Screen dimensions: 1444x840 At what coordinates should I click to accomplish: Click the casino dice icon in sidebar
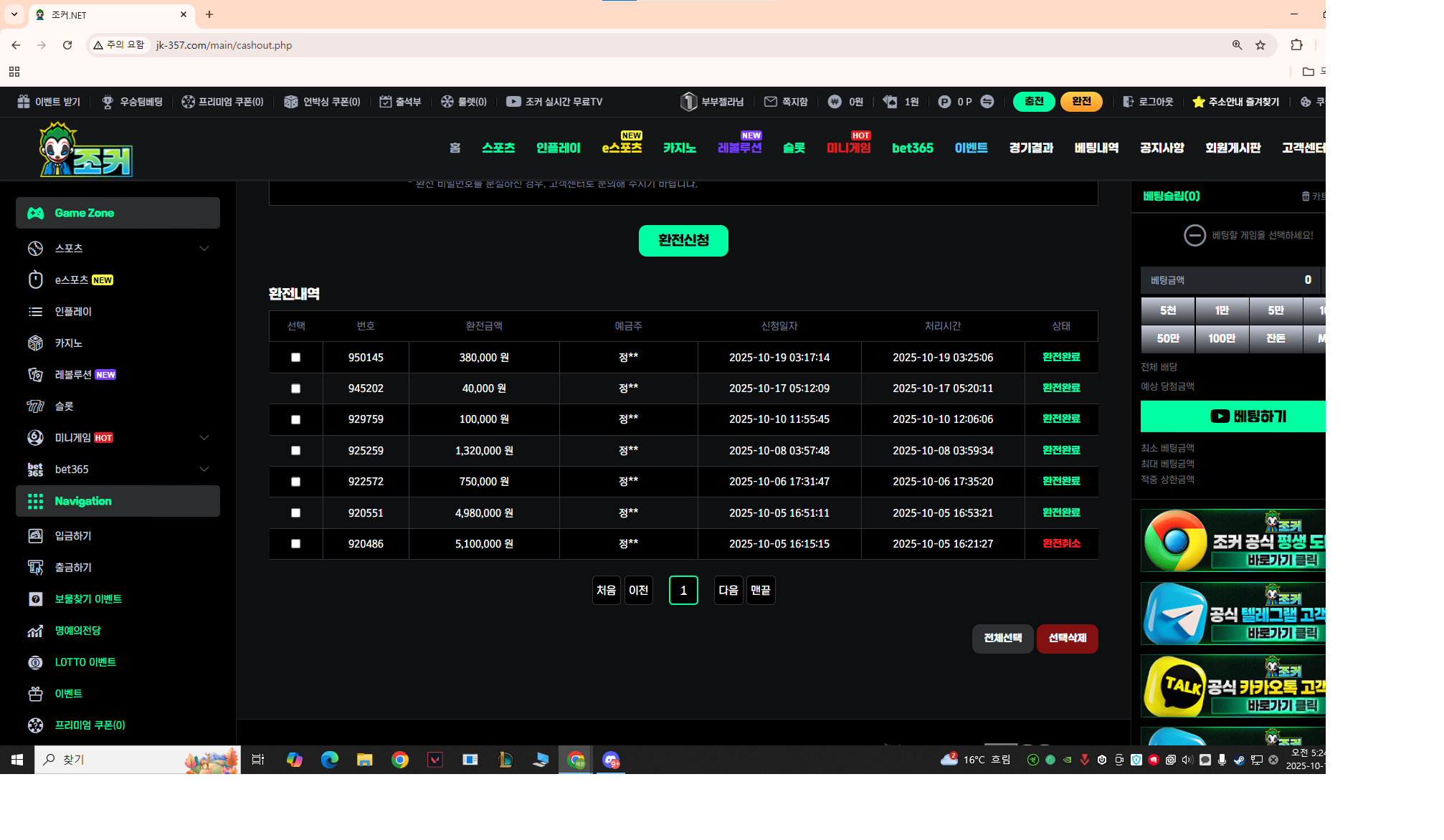[x=35, y=343]
